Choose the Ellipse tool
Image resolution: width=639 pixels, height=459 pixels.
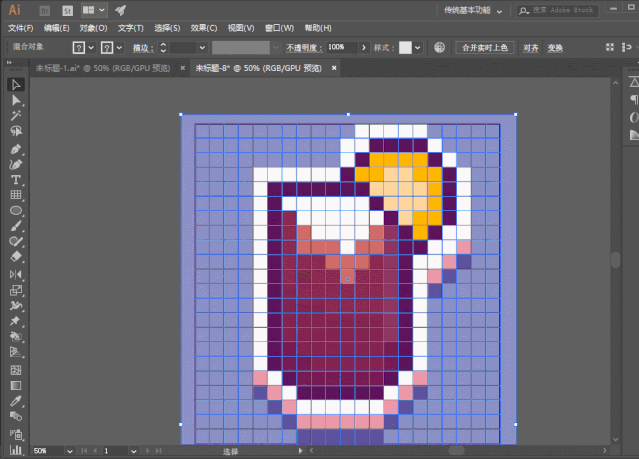[x=16, y=211]
